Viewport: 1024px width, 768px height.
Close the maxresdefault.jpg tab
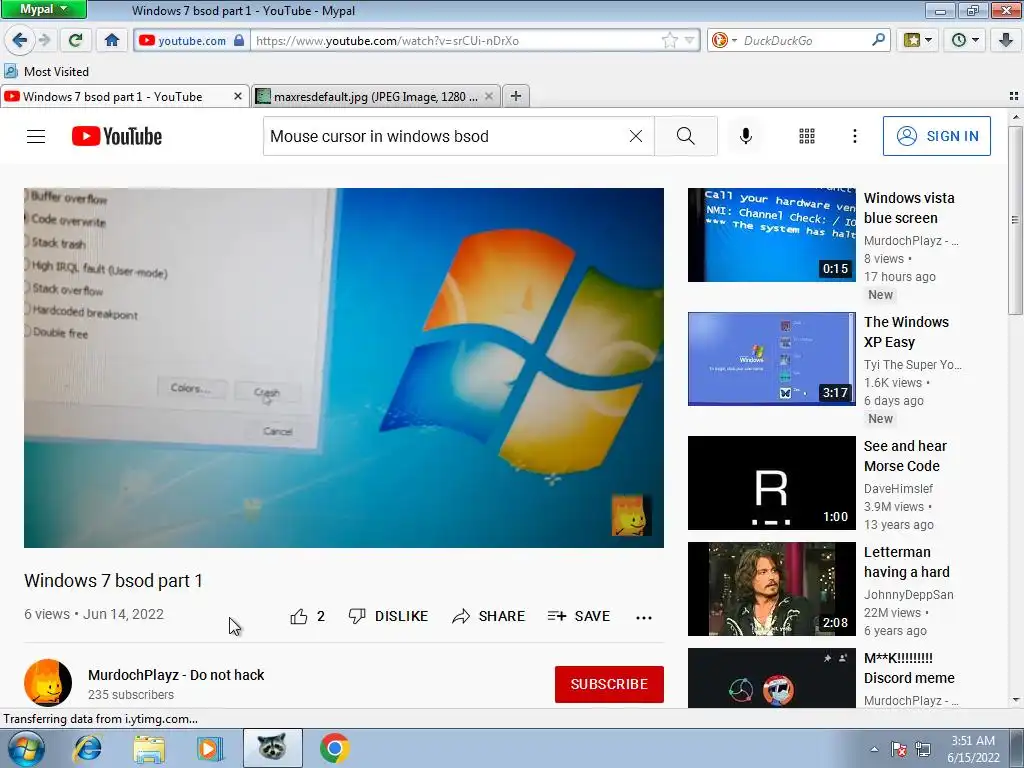click(488, 97)
